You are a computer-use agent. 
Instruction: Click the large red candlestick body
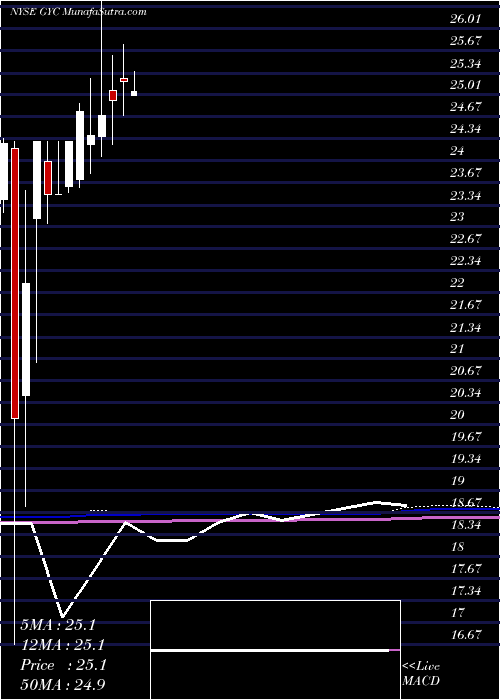pos(15,283)
